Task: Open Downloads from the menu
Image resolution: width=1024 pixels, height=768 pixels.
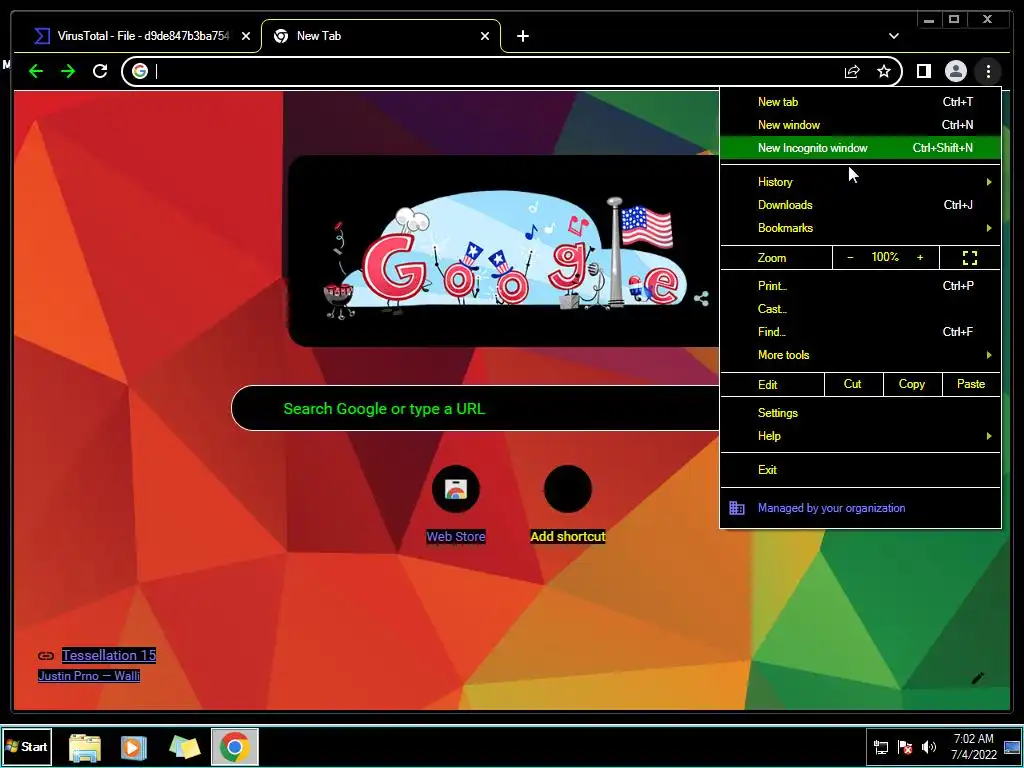Action: [860, 205]
